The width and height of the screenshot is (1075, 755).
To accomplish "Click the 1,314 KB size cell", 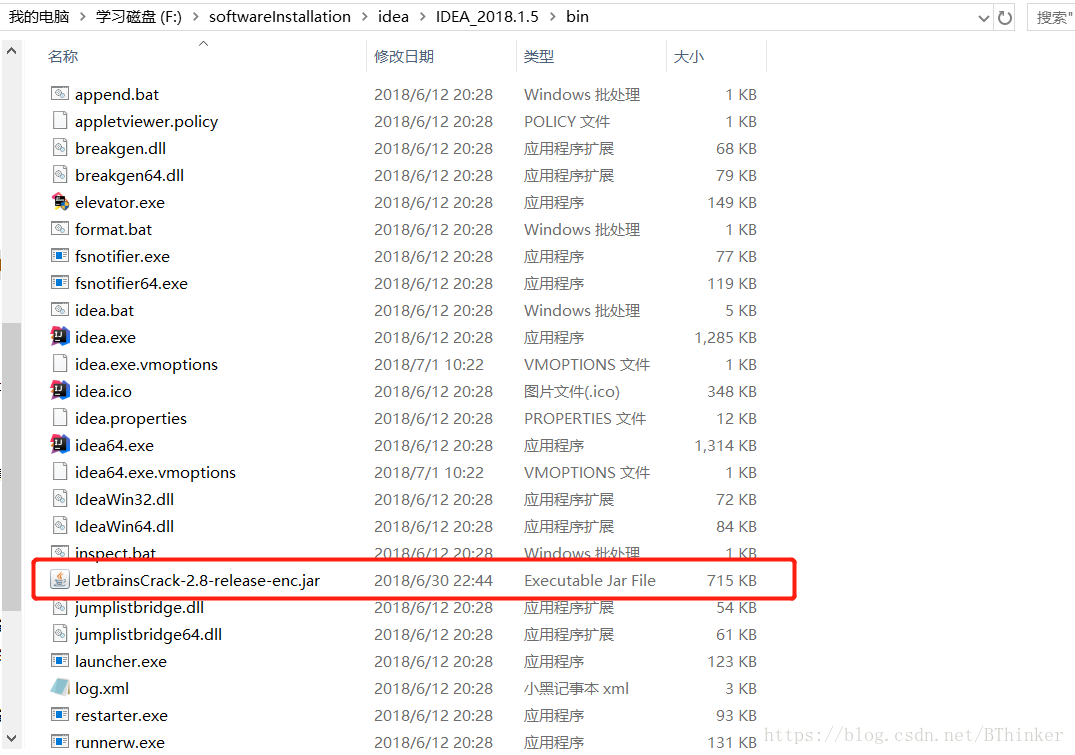I will (x=725, y=445).
